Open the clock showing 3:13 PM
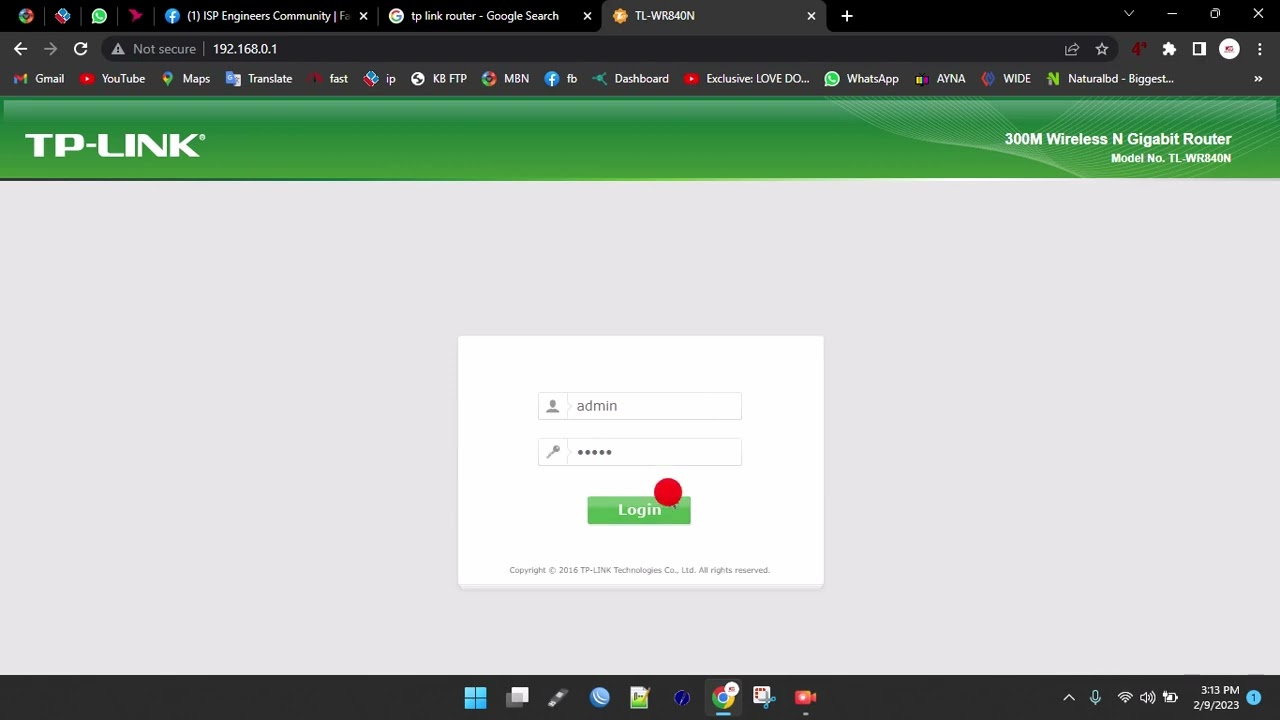 [1216, 698]
